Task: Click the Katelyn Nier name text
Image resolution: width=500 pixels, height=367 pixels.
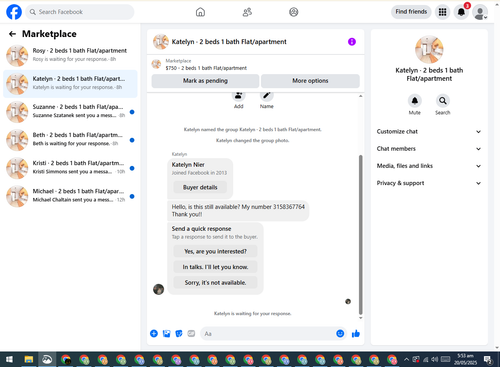Action: tap(188, 165)
